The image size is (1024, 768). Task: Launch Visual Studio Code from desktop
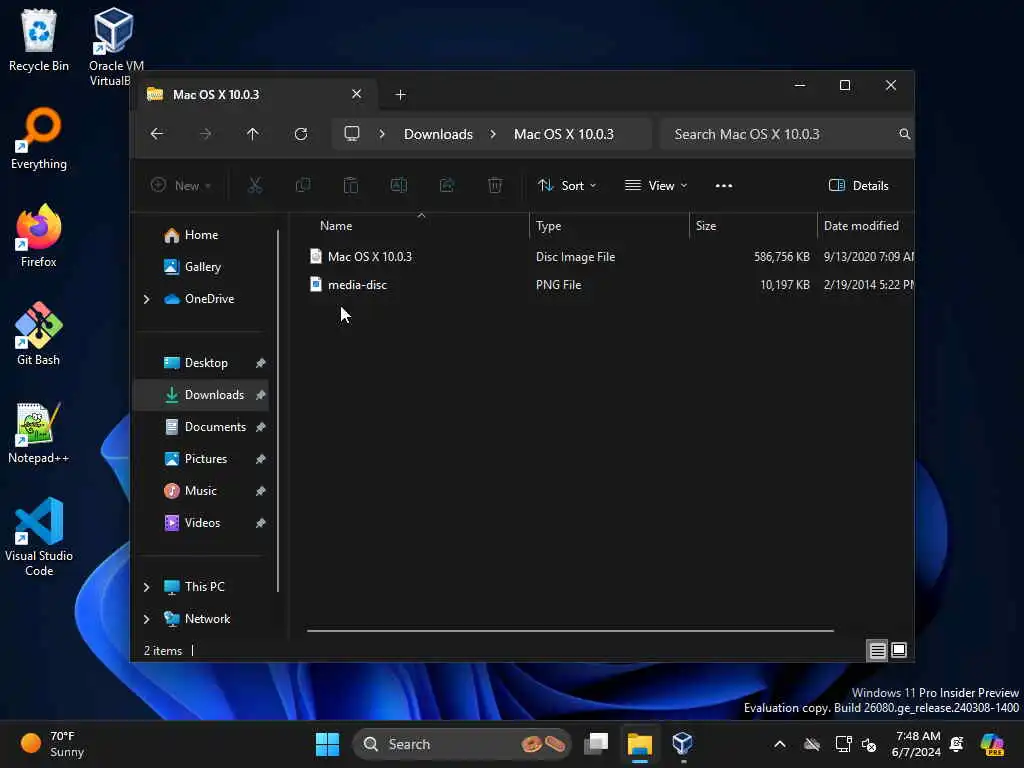coord(39,537)
